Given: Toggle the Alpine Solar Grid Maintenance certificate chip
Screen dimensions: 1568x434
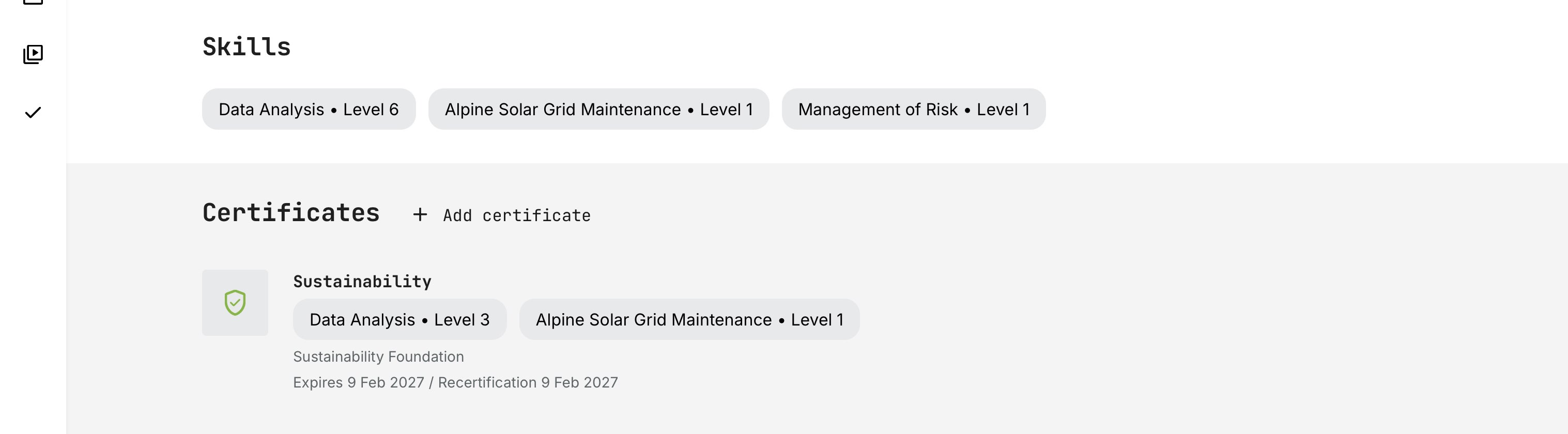Looking at the screenshot, I should tap(689, 319).
